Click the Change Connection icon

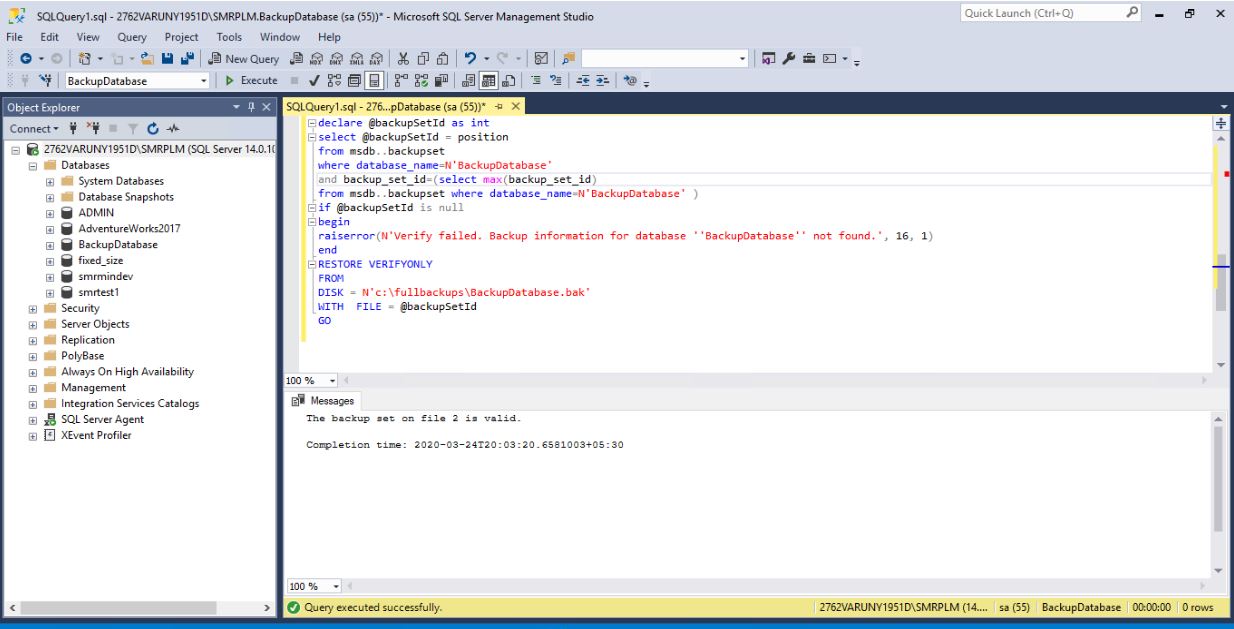46,81
